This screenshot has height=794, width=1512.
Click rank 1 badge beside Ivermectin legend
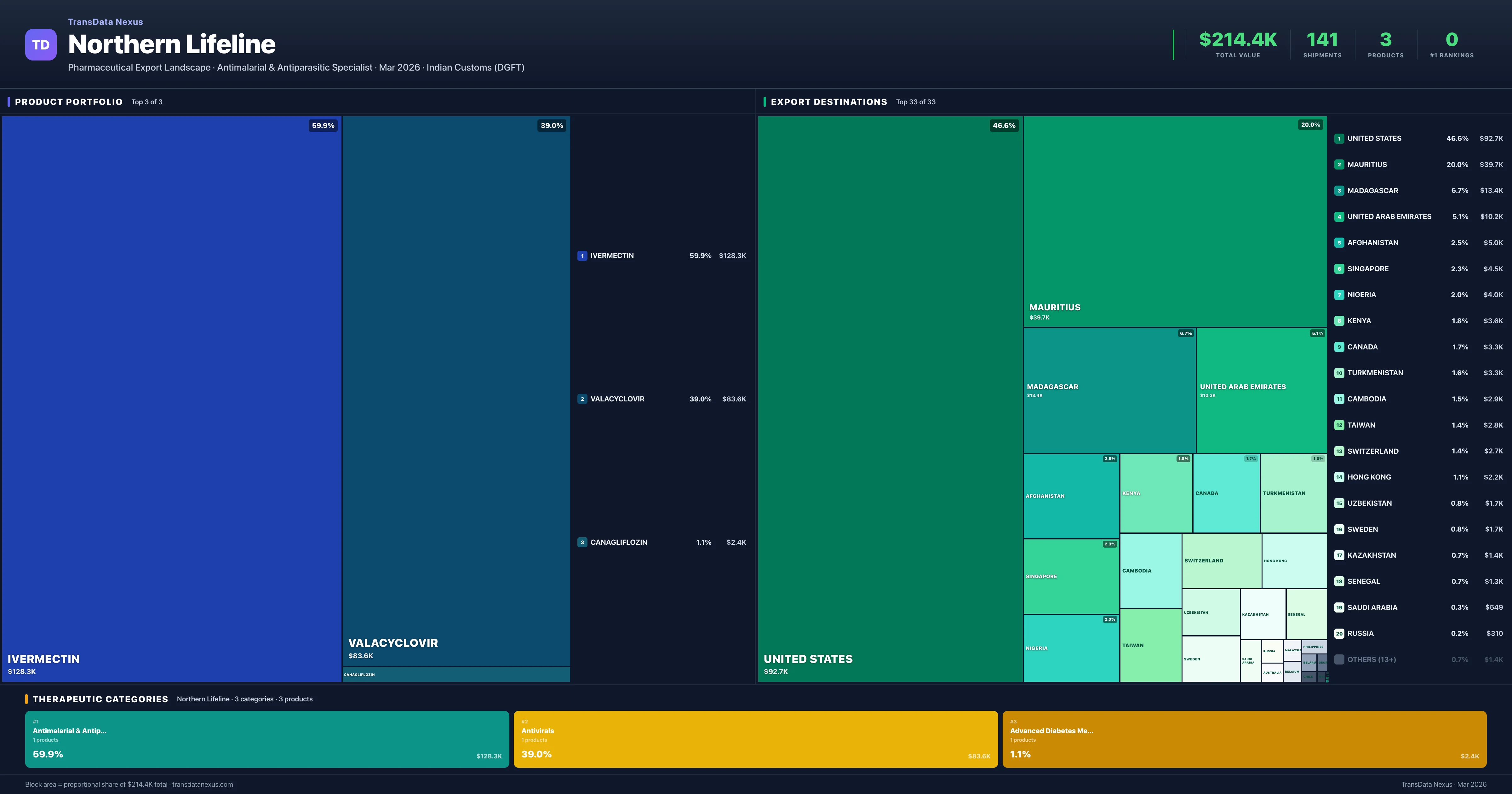click(x=582, y=256)
